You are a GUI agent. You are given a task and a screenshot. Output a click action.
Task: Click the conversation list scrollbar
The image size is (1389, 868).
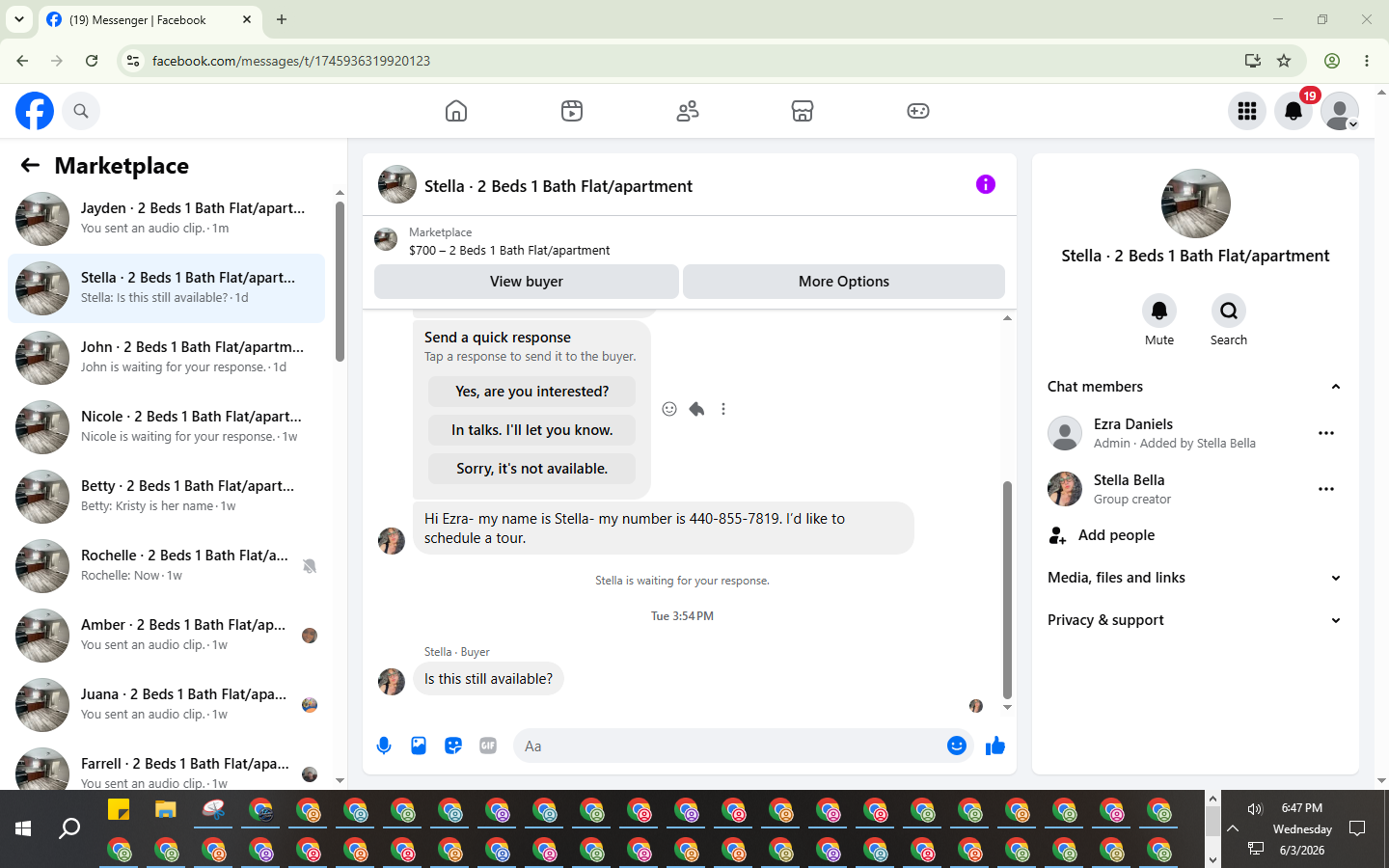(340, 282)
